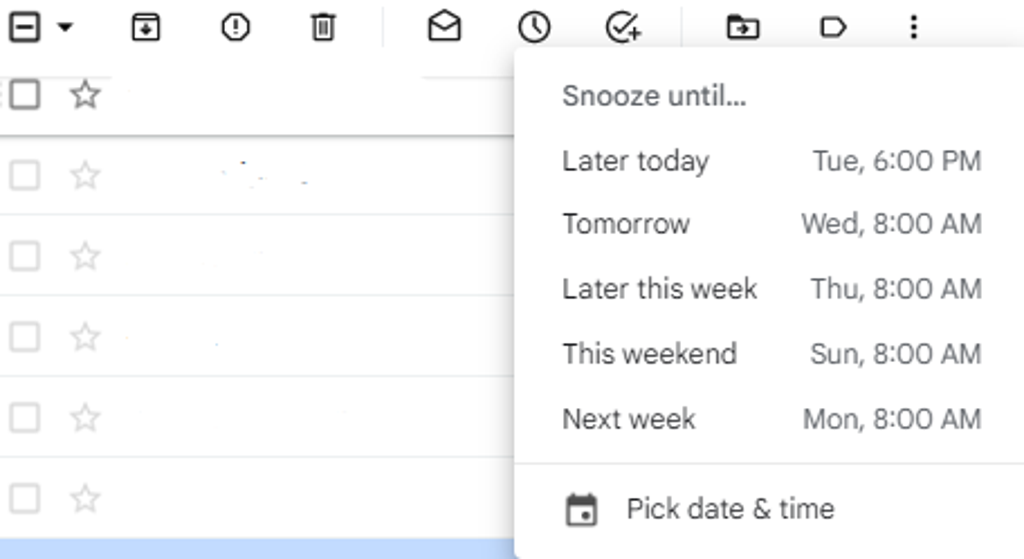
Task: Click the Move to folder icon
Action: pyautogui.click(x=742, y=27)
